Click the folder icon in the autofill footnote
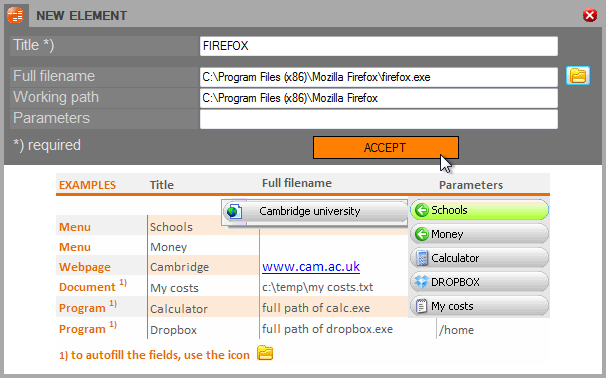This screenshot has height=378, width=606. (x=265, y=353)
